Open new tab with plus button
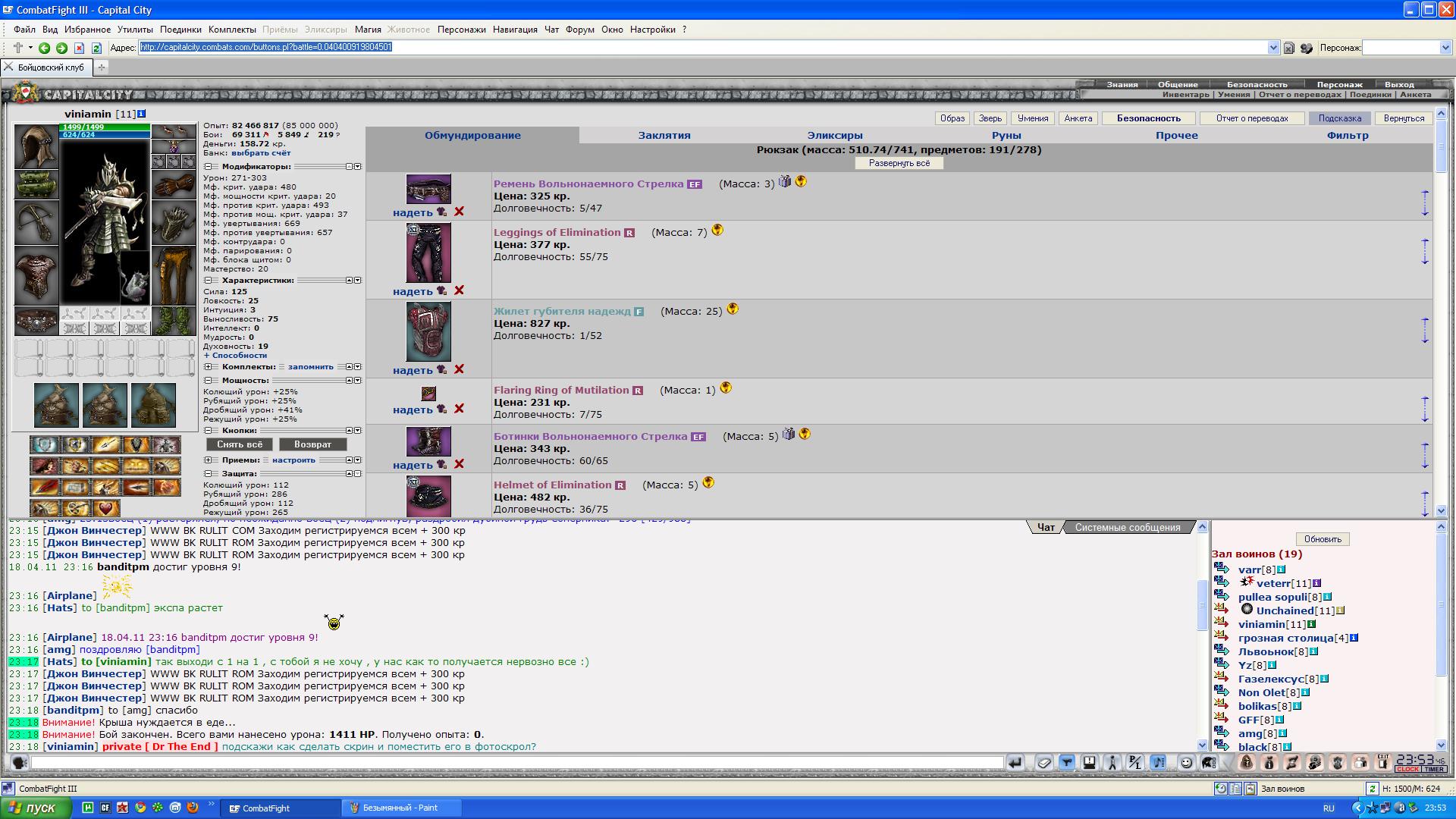 click(101, 67)
